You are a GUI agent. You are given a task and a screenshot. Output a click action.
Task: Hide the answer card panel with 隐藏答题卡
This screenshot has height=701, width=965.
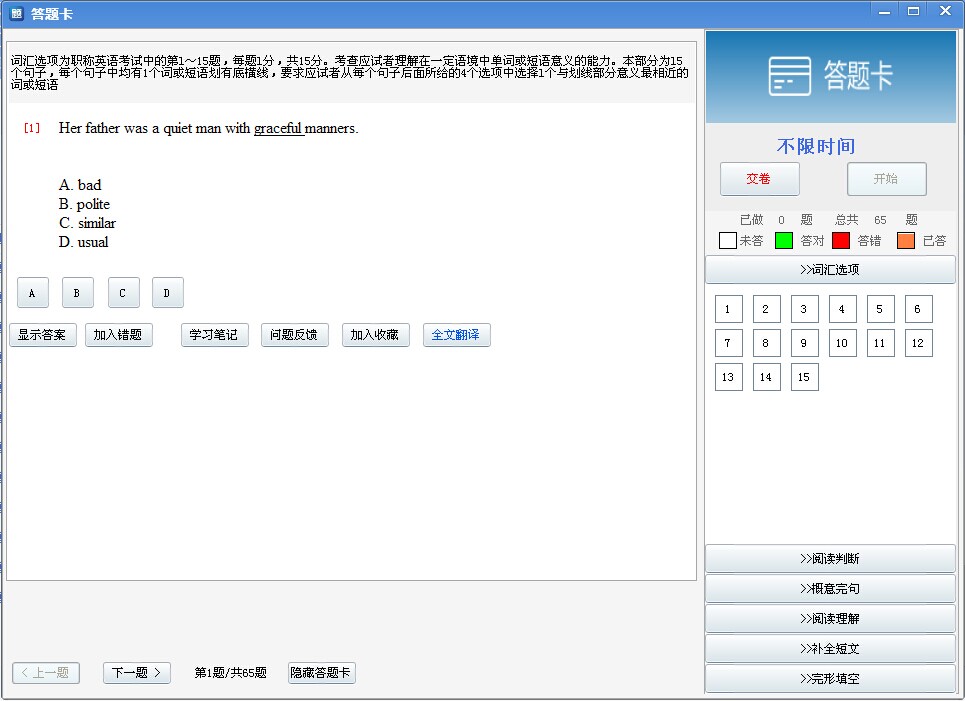321,673
